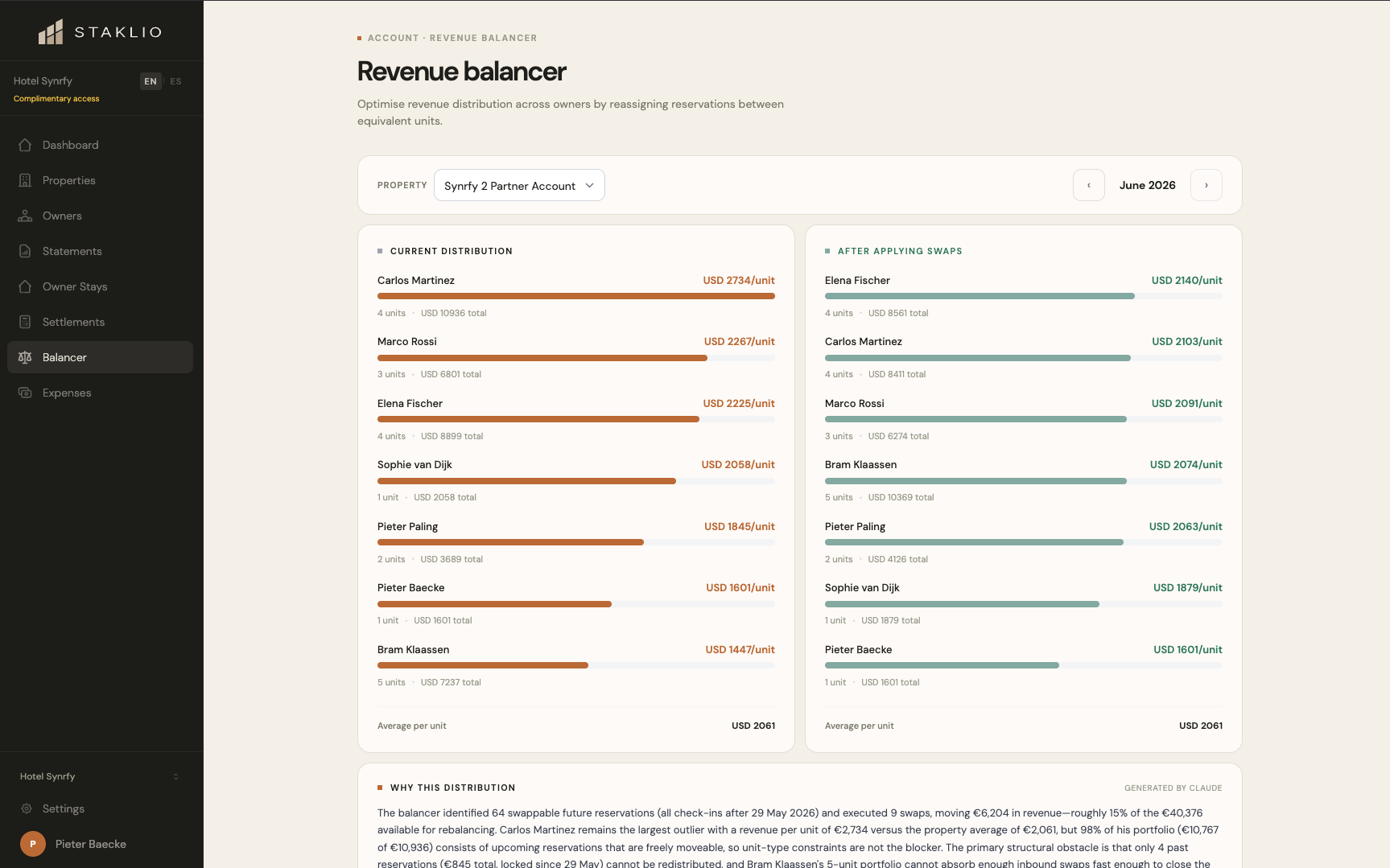Click 'USD 2140/unit' value

(1186, 280)
